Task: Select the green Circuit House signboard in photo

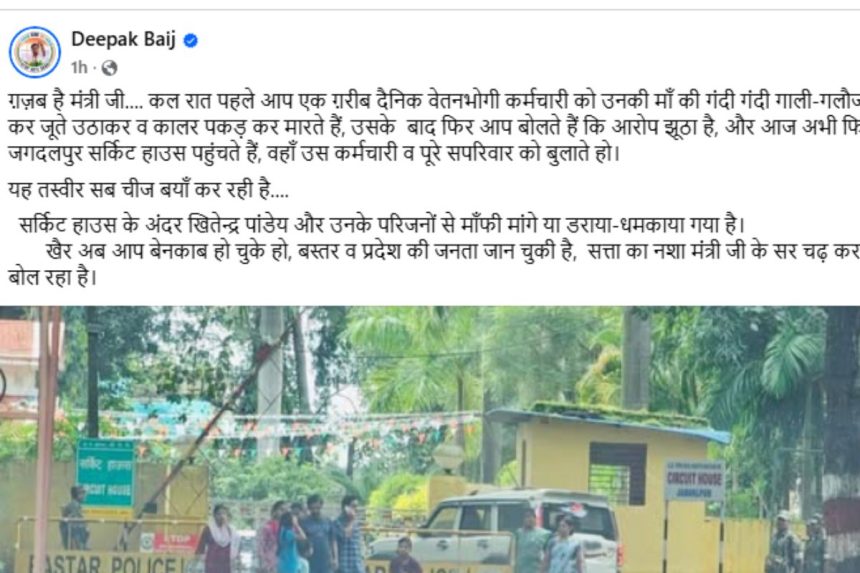Action: [x=105, y=473]
